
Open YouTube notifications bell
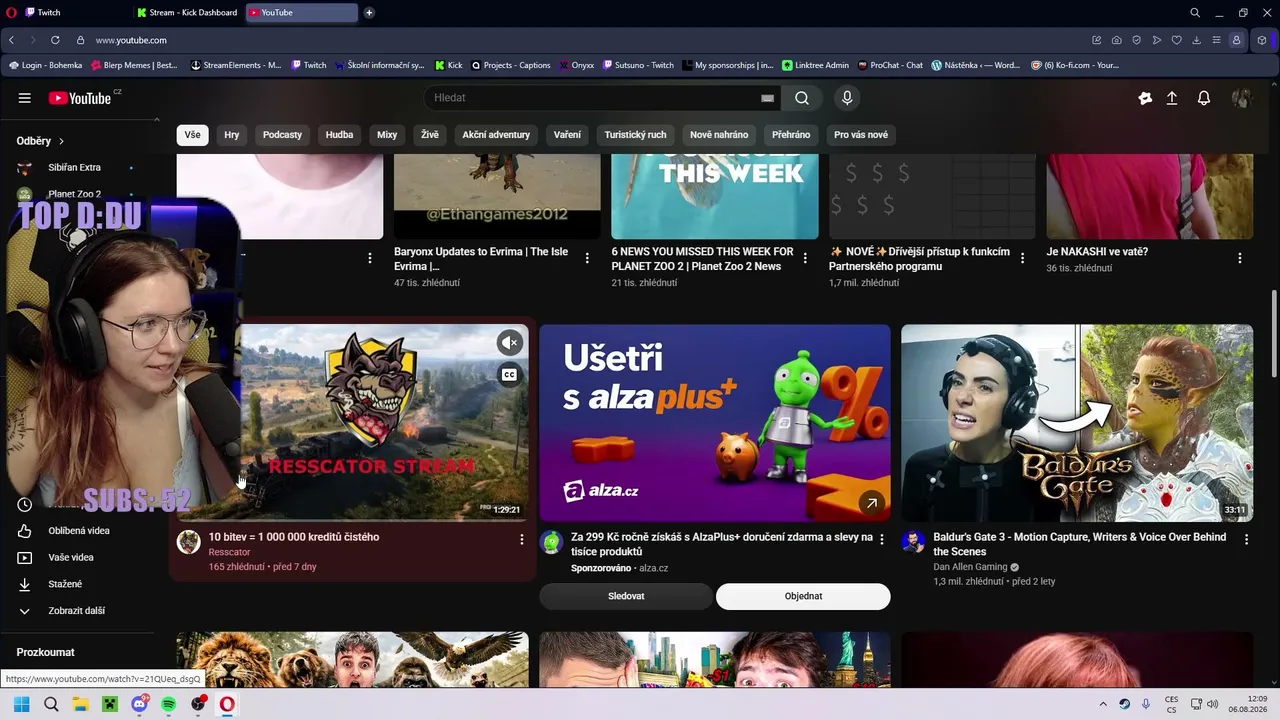(x=1204, y=98)
